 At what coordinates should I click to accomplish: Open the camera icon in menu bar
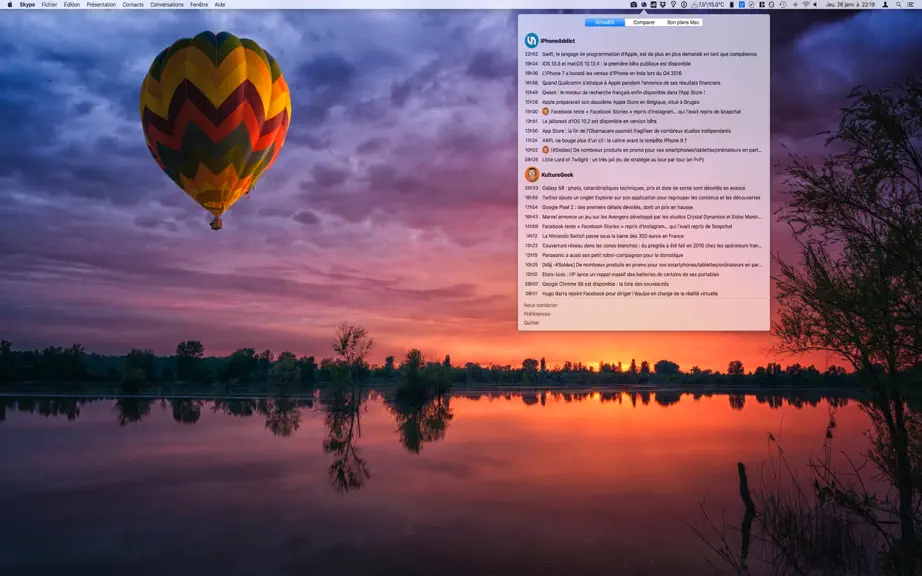point(633,4)
